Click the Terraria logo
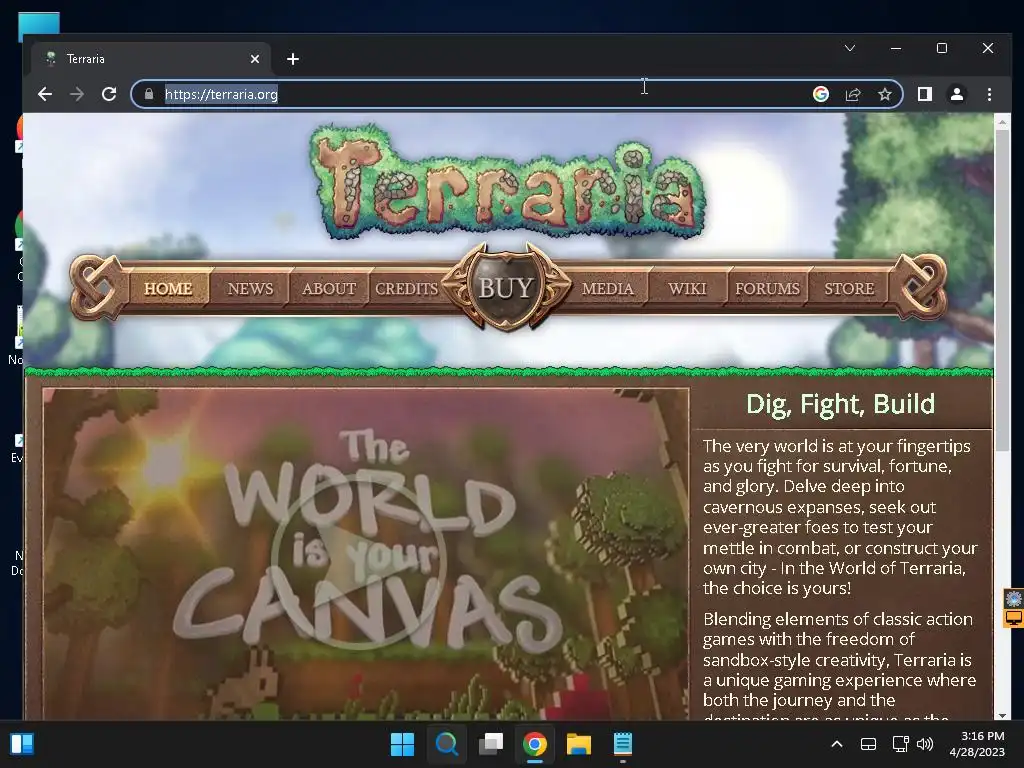Viewport: 1024px width, 768px height. 507,182
